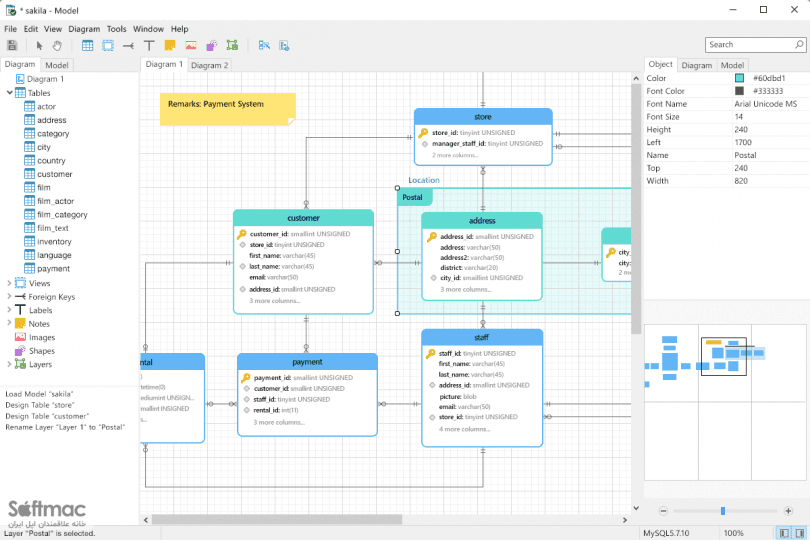Image resolution: width=810 pixels, height=540 pixels.
Task: Click "3 more columns..." in customer table
Action: tap(275, 301)
